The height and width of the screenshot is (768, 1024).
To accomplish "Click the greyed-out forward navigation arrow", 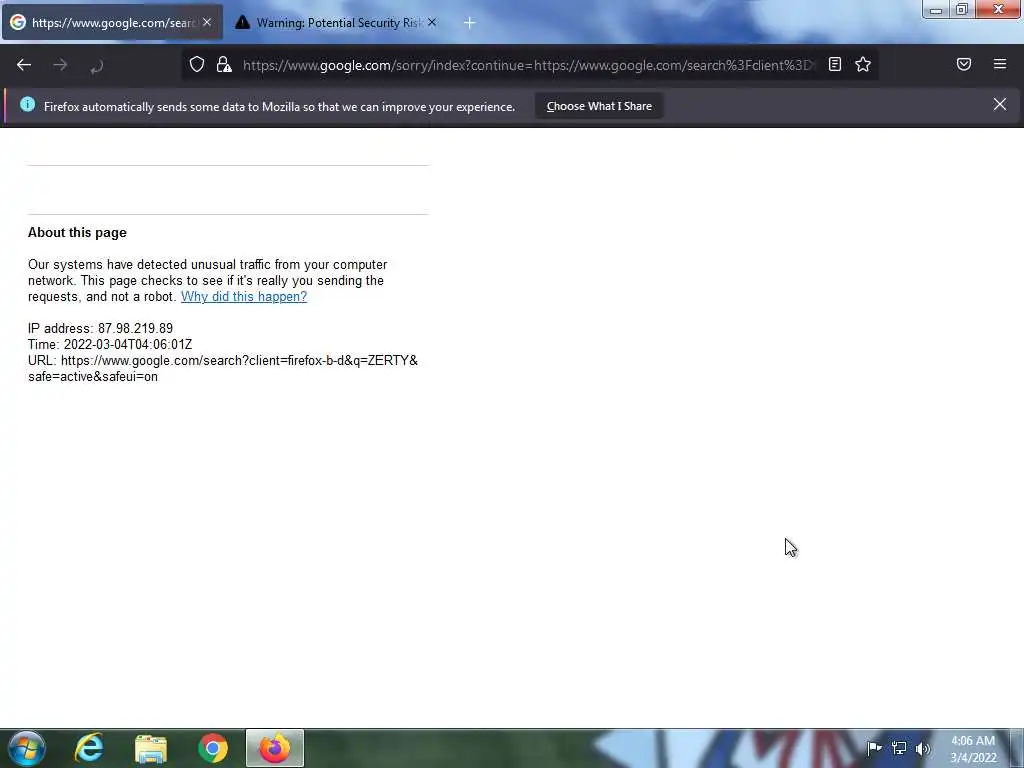I will (60, 65).
